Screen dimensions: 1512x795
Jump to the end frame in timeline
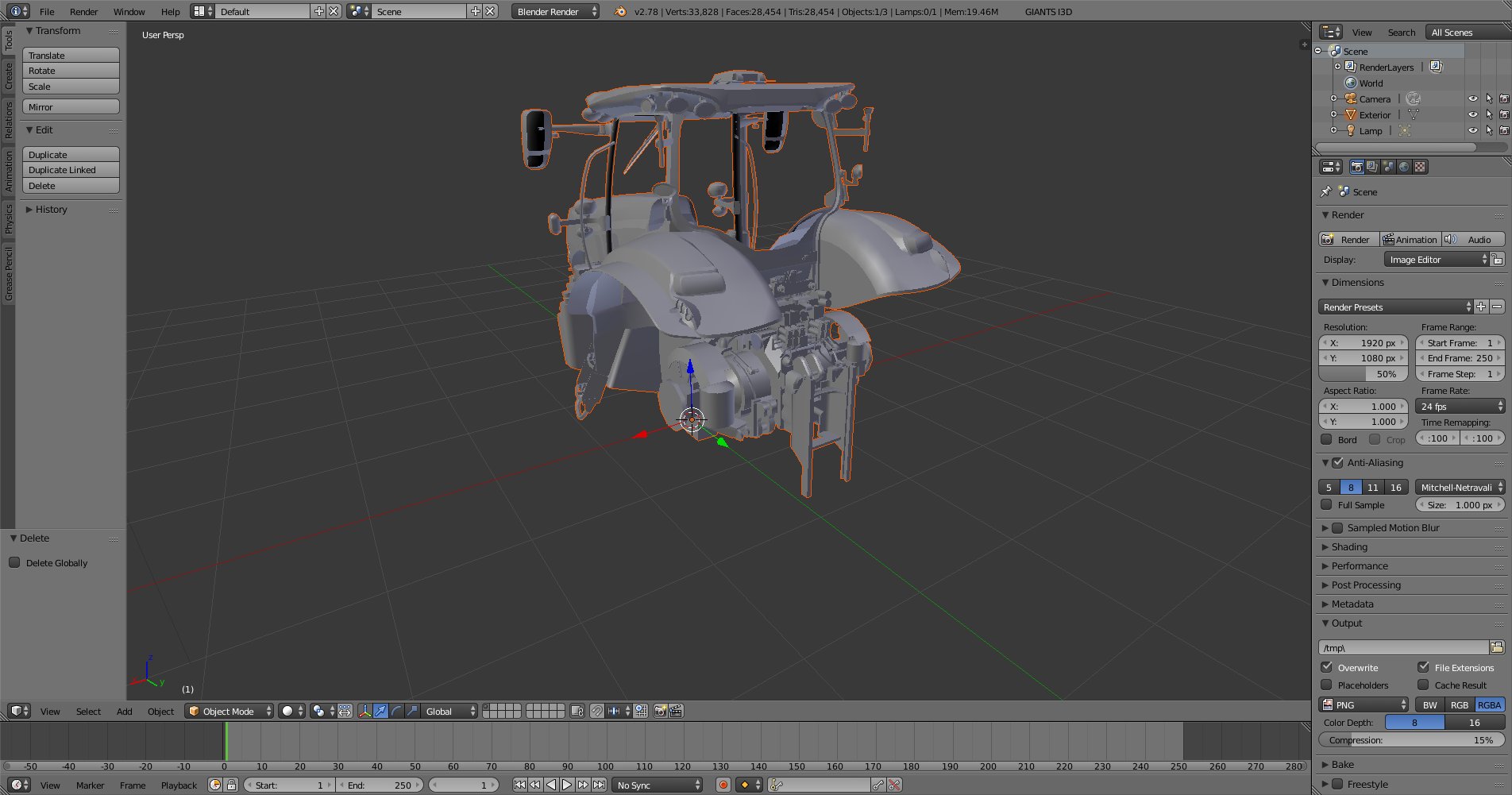(600, 785)
